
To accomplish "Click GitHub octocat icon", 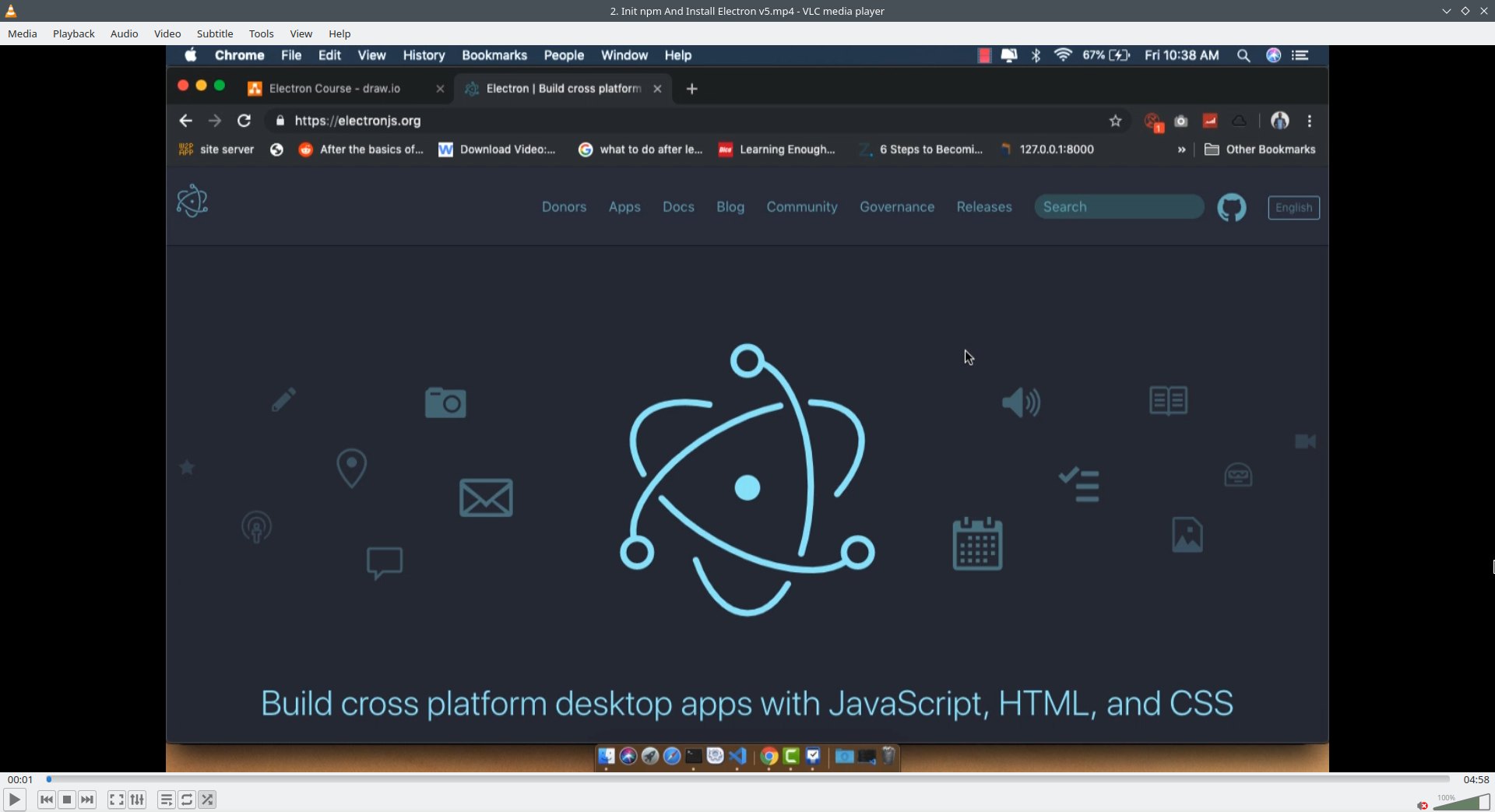I will point(1232,208).
